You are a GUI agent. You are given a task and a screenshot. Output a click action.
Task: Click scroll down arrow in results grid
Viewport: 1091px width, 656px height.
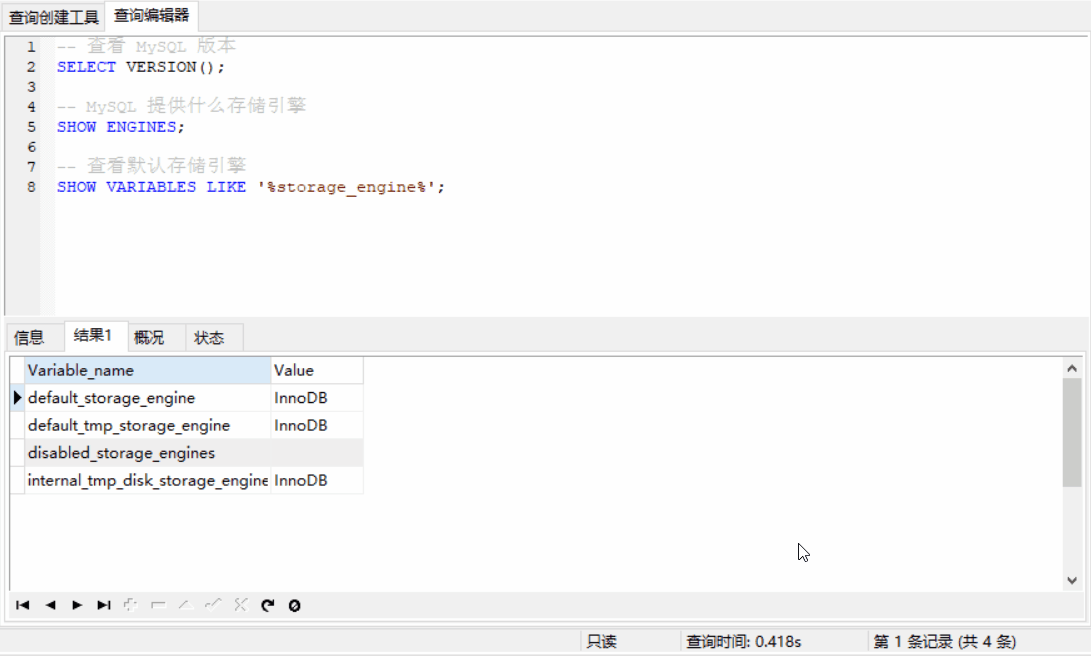point(1072,580)
